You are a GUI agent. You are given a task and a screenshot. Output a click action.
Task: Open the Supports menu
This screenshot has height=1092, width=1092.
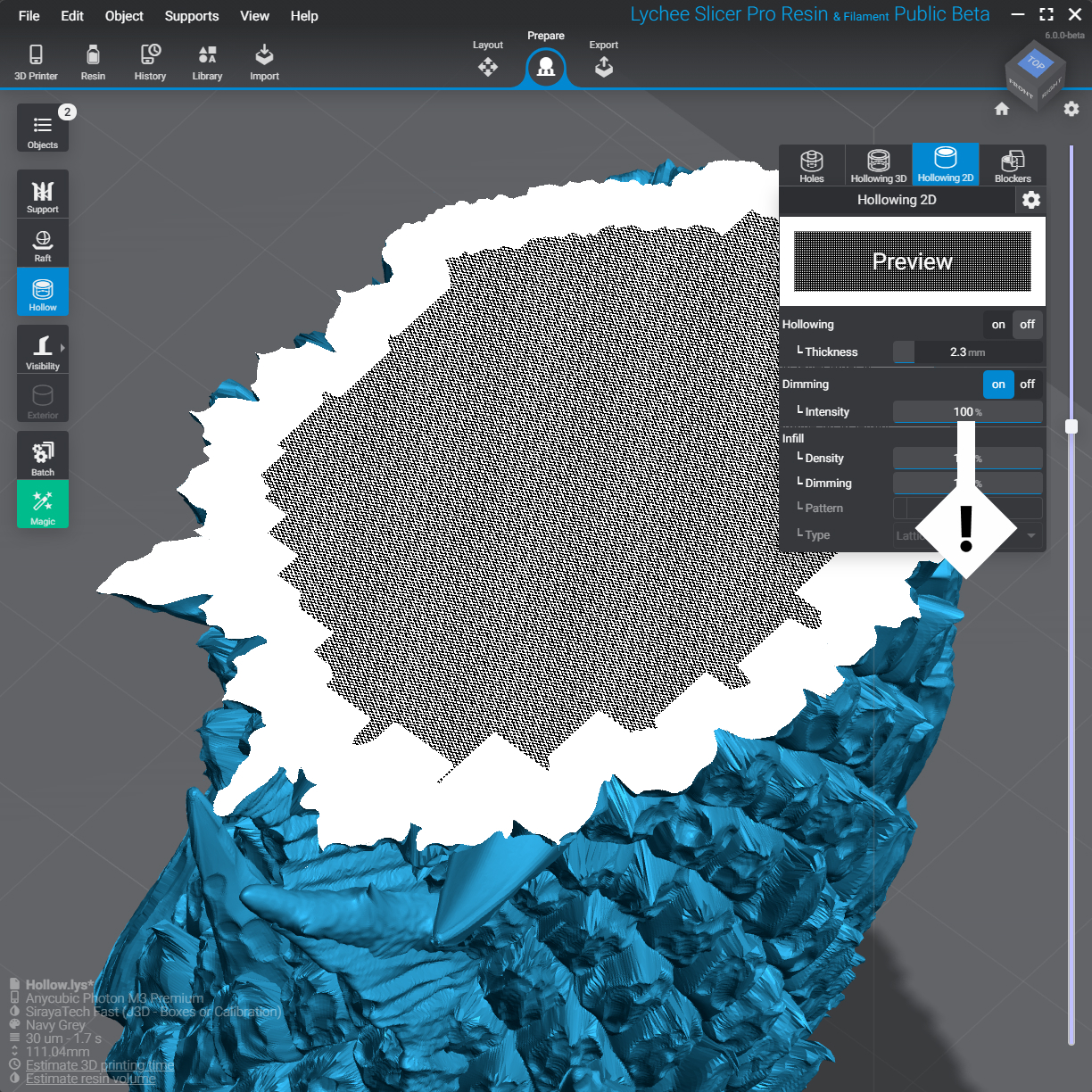click(x=192, y=15)
